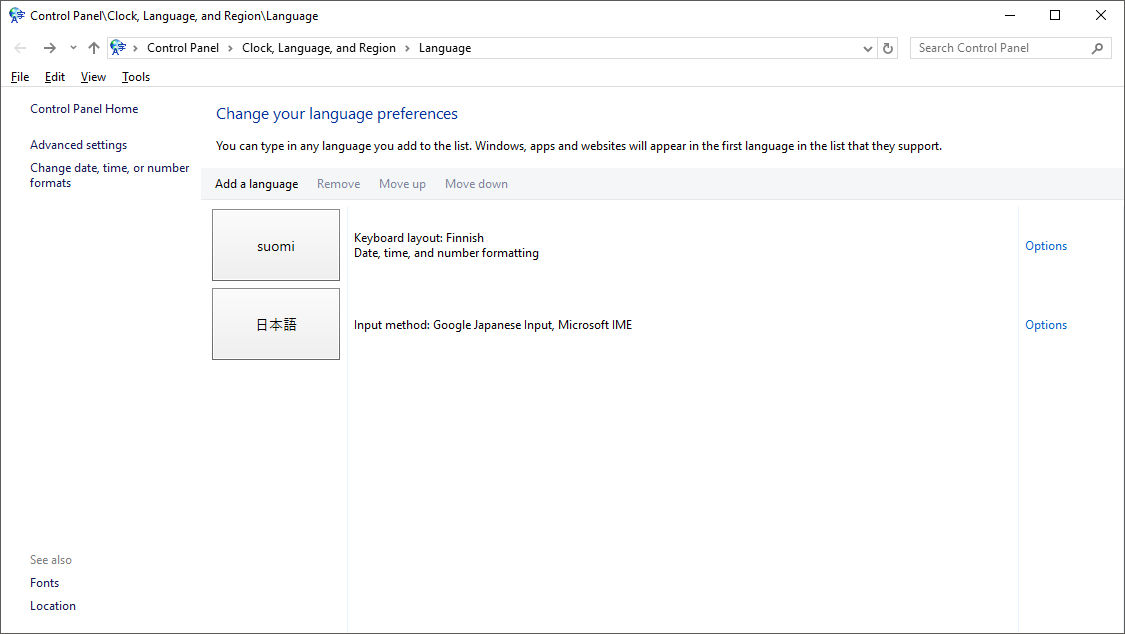Click Add a language
Viewport: 1125px width, 634px height.
(x=256, y=184)
